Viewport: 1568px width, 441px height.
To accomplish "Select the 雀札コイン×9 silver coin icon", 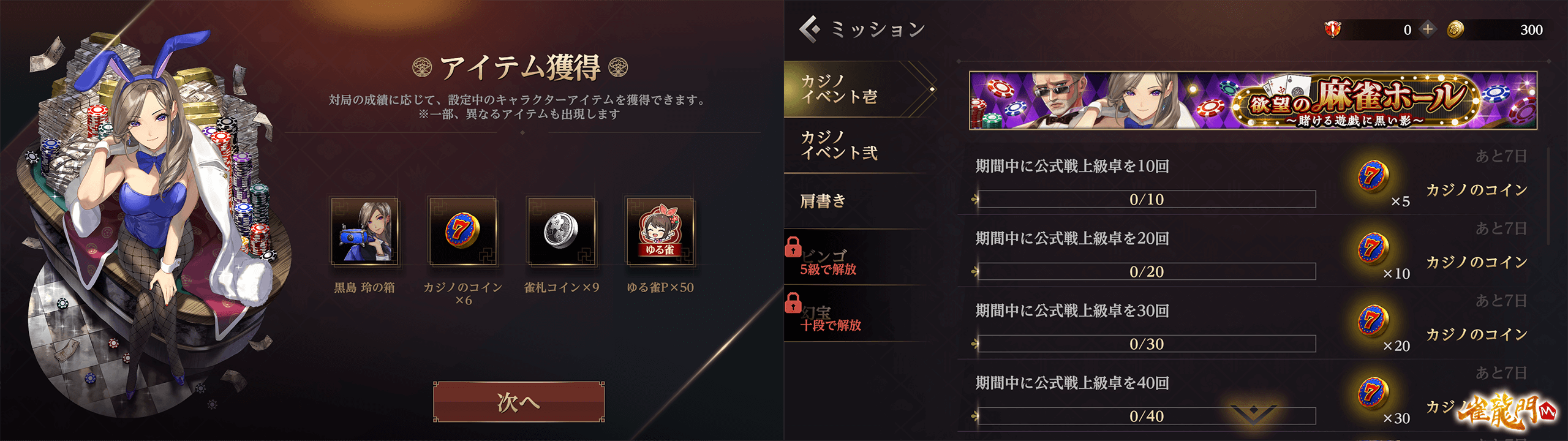I will pos(562,231).
